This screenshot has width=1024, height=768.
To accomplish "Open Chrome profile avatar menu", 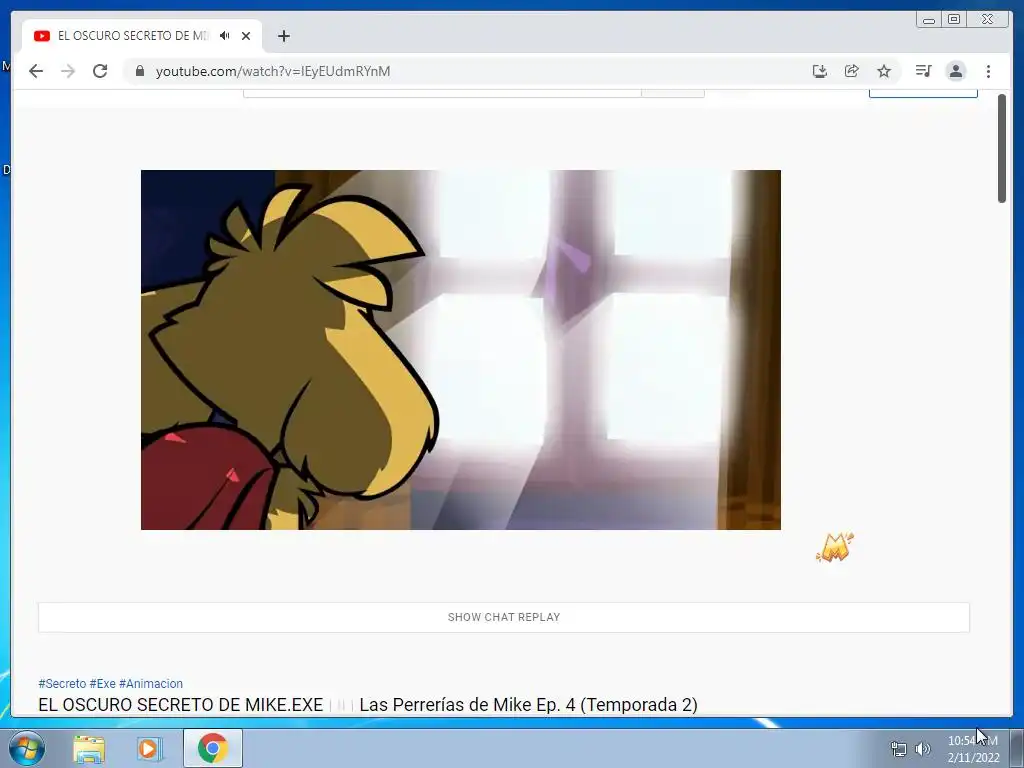I will (955, 71).
